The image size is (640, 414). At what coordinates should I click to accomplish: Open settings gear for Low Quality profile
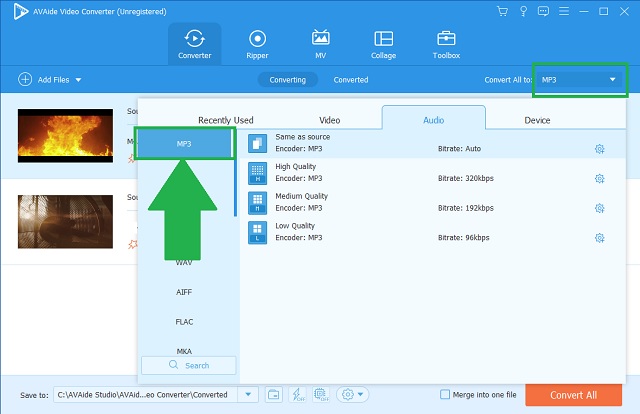coord(599,238)
